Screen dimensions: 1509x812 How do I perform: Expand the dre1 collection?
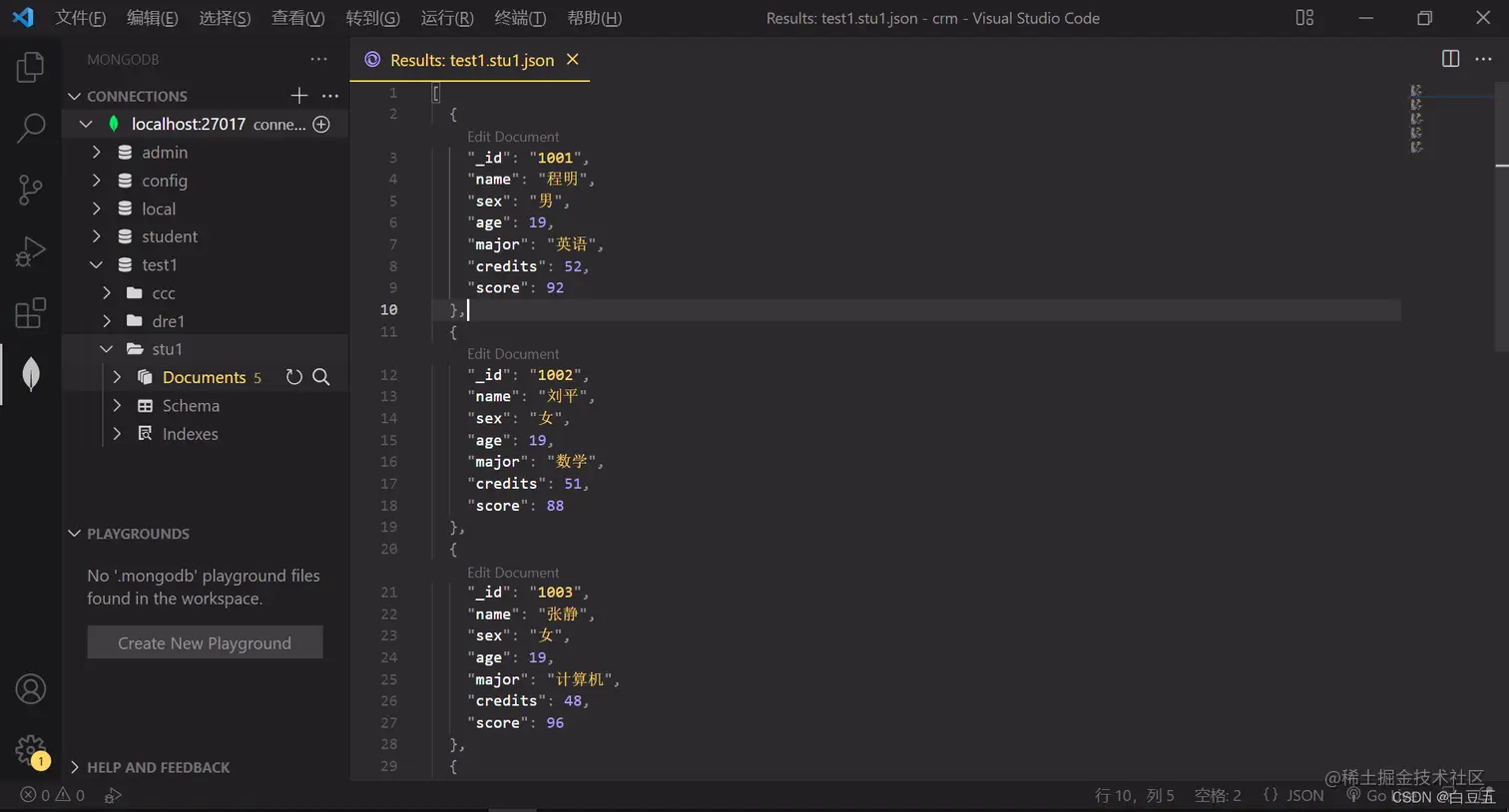[107, 321]
